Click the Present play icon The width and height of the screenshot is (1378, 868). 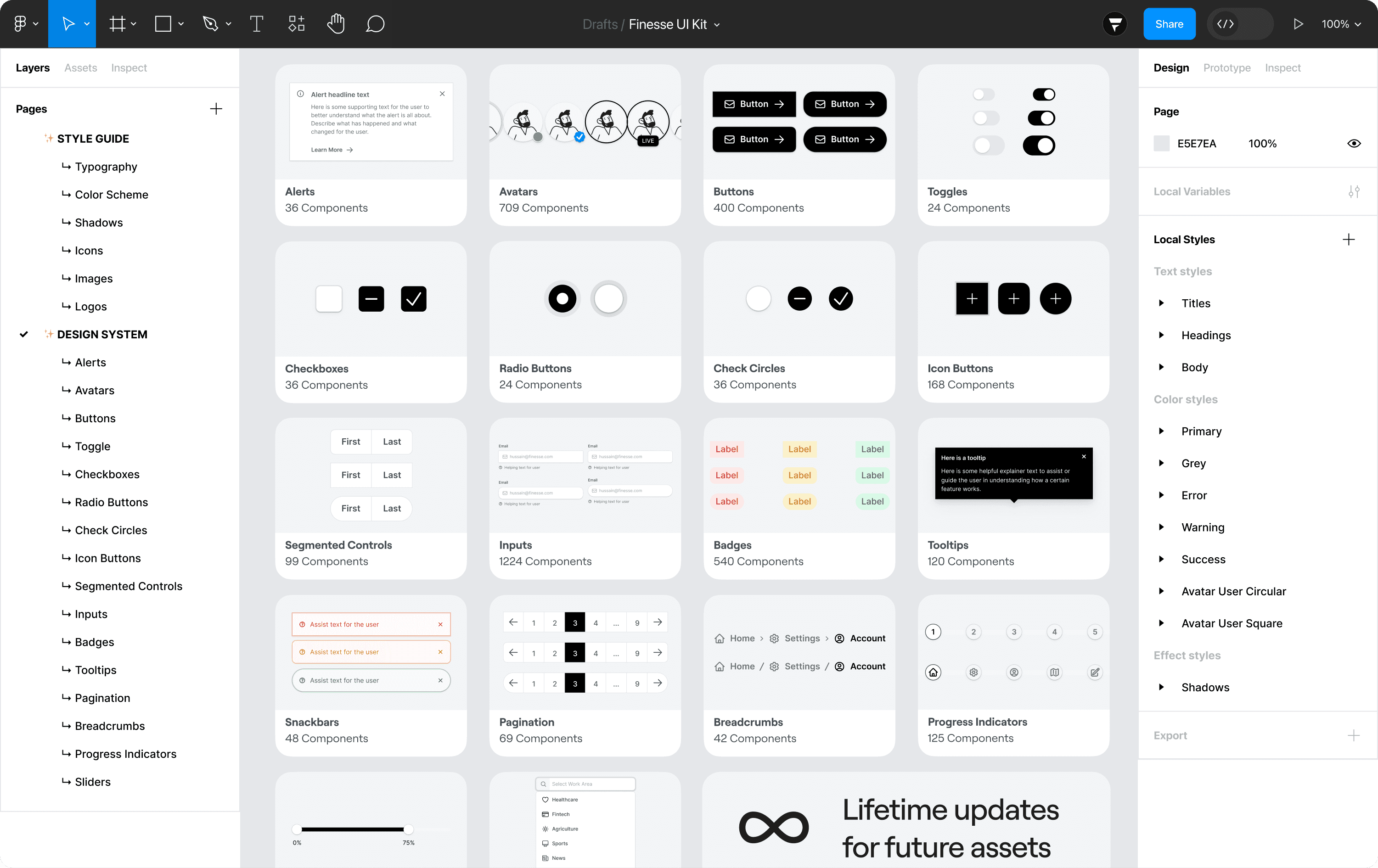[x=1298, y=24]
